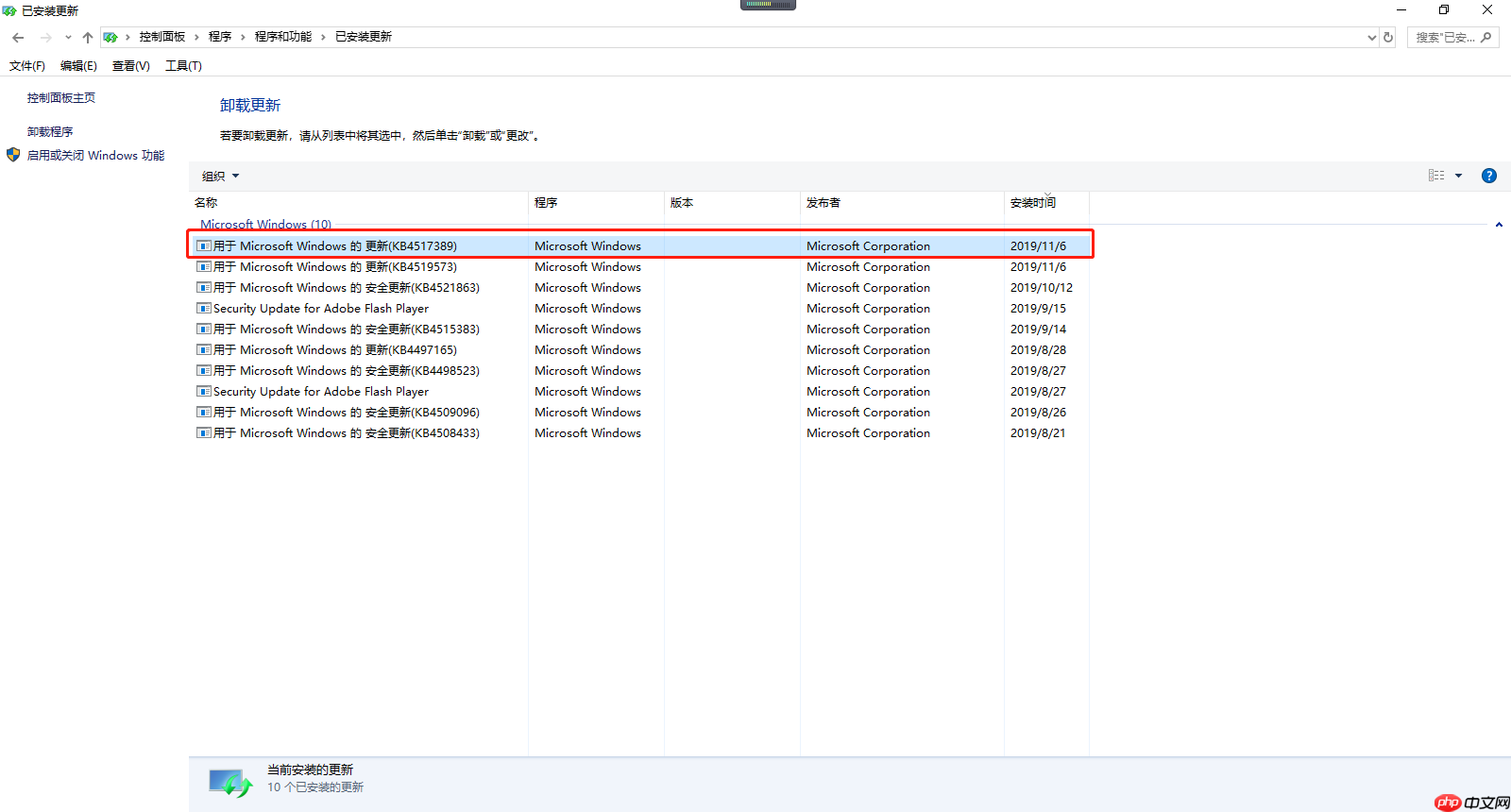
Task: Click the forward navigation arrow
Action: [45, 38]
